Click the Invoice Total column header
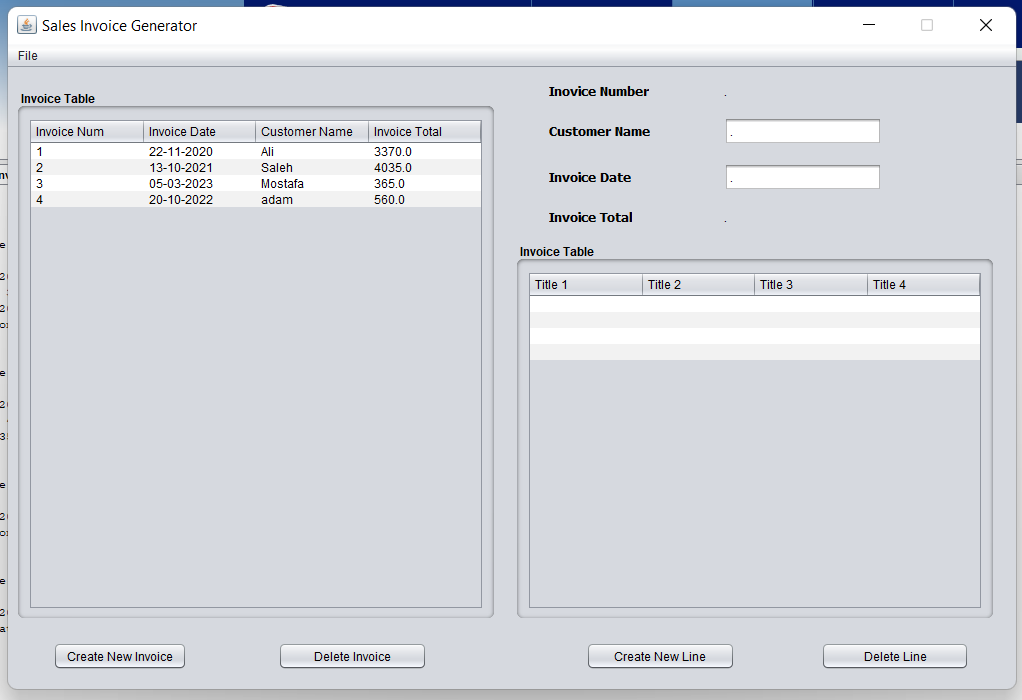 425,132
